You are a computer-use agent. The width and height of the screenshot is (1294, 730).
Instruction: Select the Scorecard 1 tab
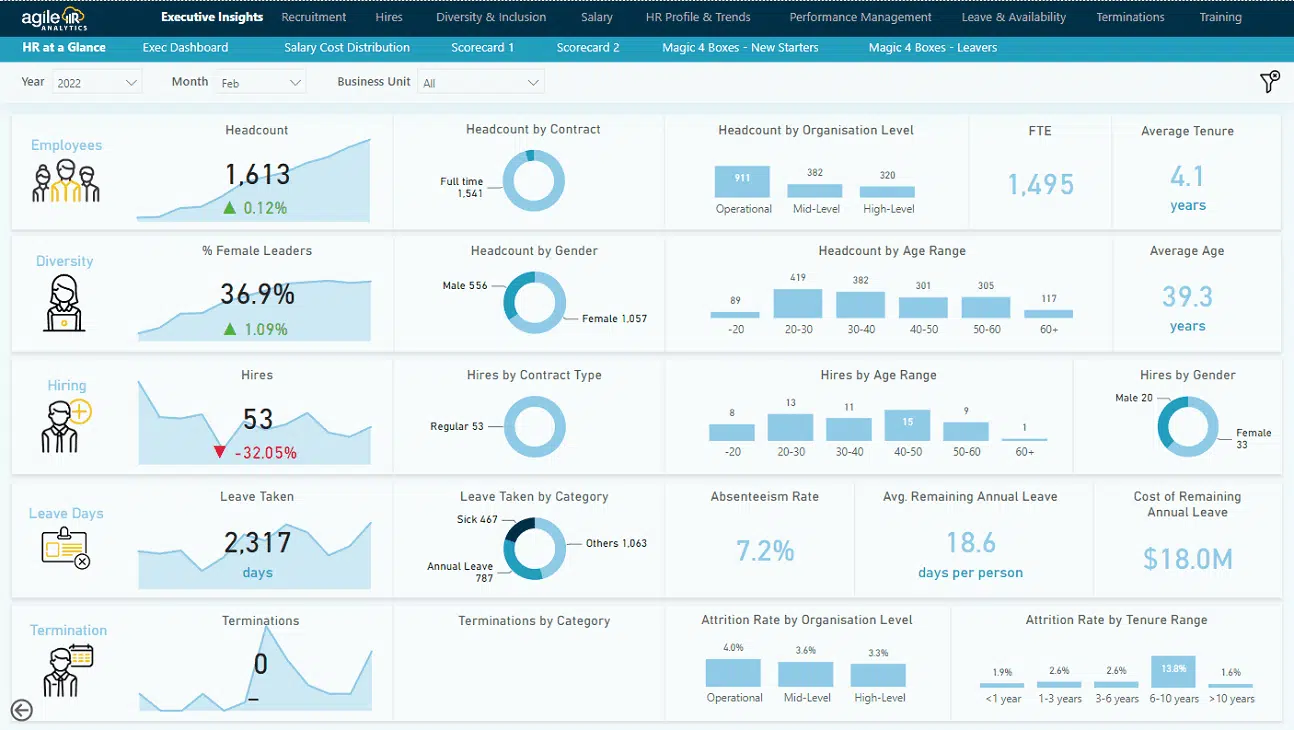click(483, 47)
